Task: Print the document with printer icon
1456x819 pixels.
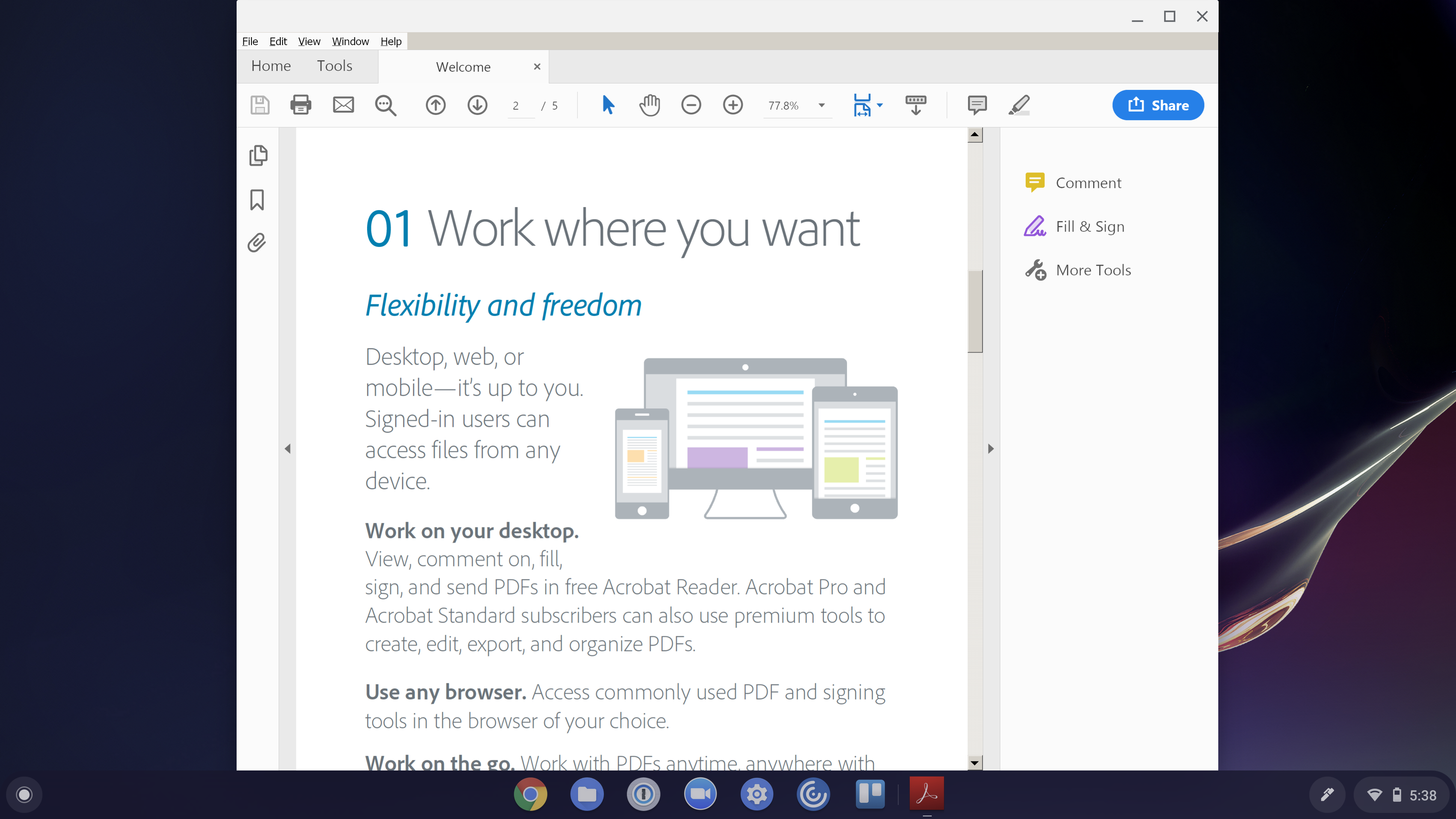Action: 300,105
